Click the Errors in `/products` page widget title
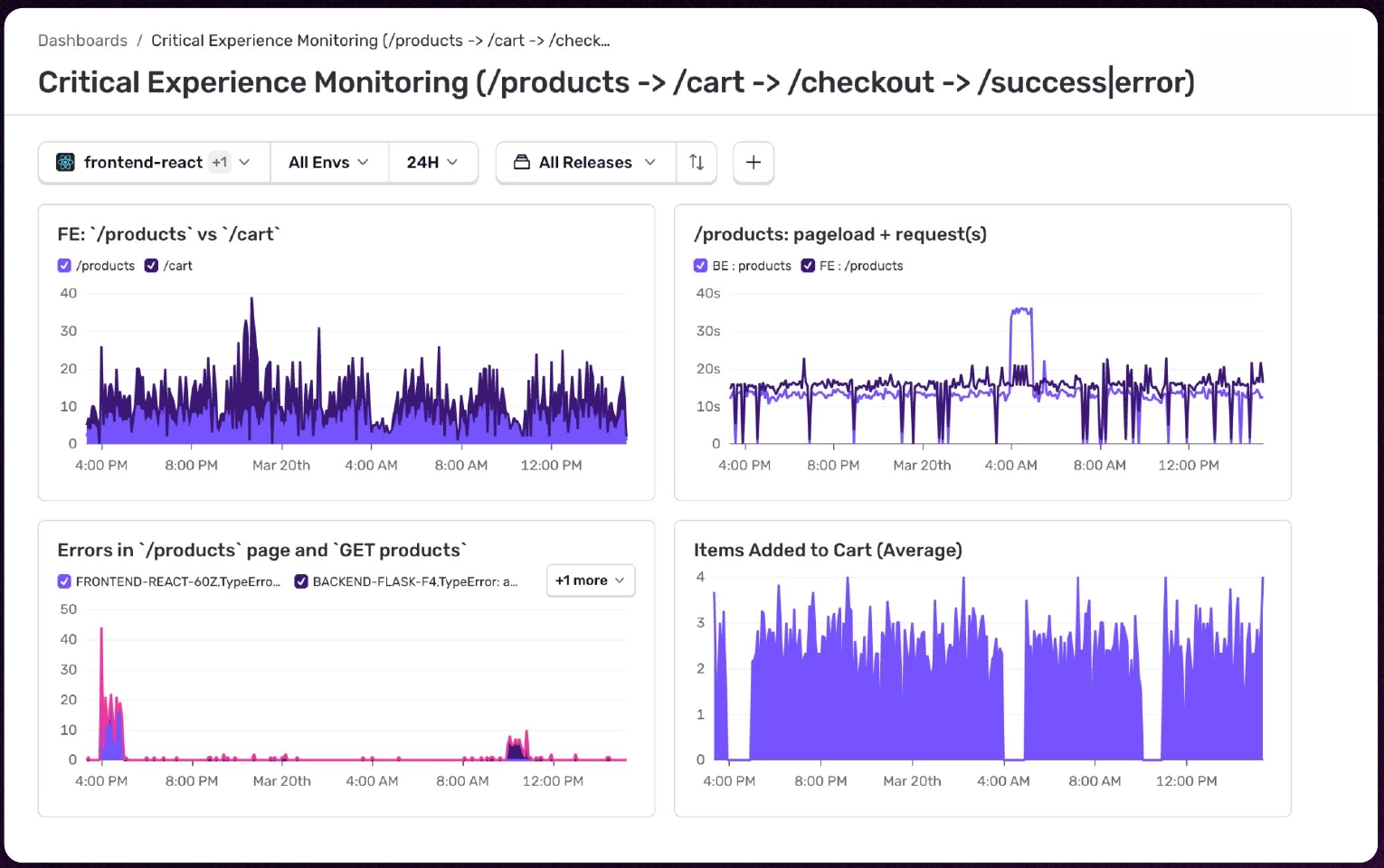The image size is (1384, 868). click(262, 550)
